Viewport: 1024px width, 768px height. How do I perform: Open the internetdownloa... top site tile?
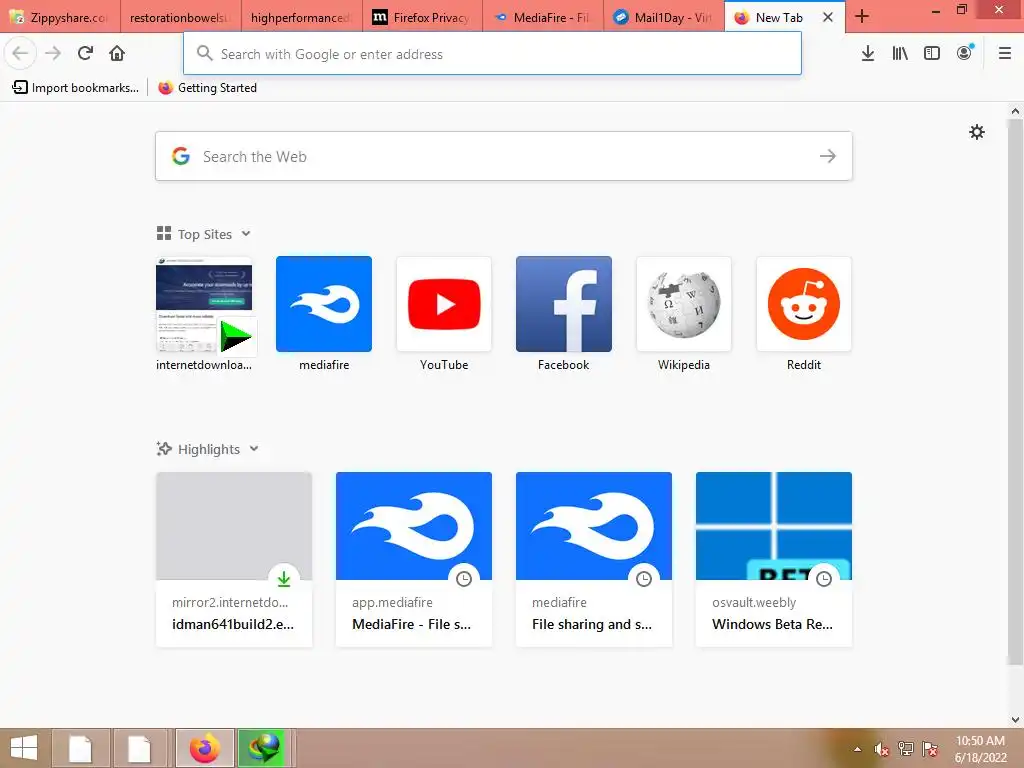pos(204,314)
